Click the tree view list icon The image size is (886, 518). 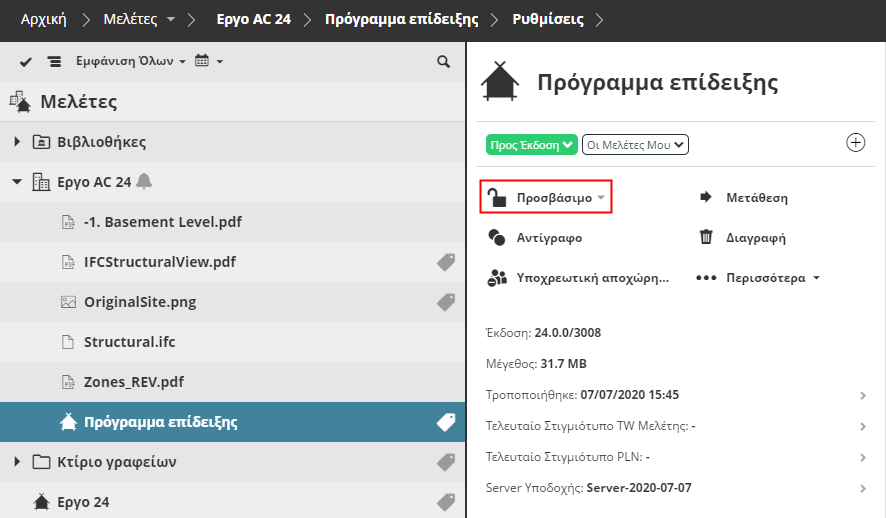[54, 62]
